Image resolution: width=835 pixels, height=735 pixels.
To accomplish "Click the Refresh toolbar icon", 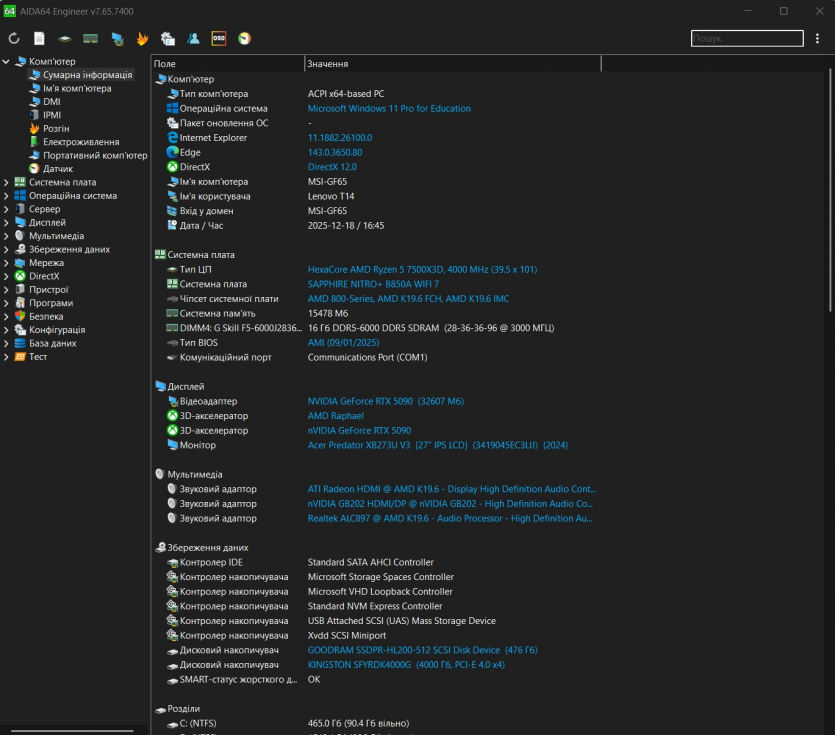I will click(x=14, y=39).
